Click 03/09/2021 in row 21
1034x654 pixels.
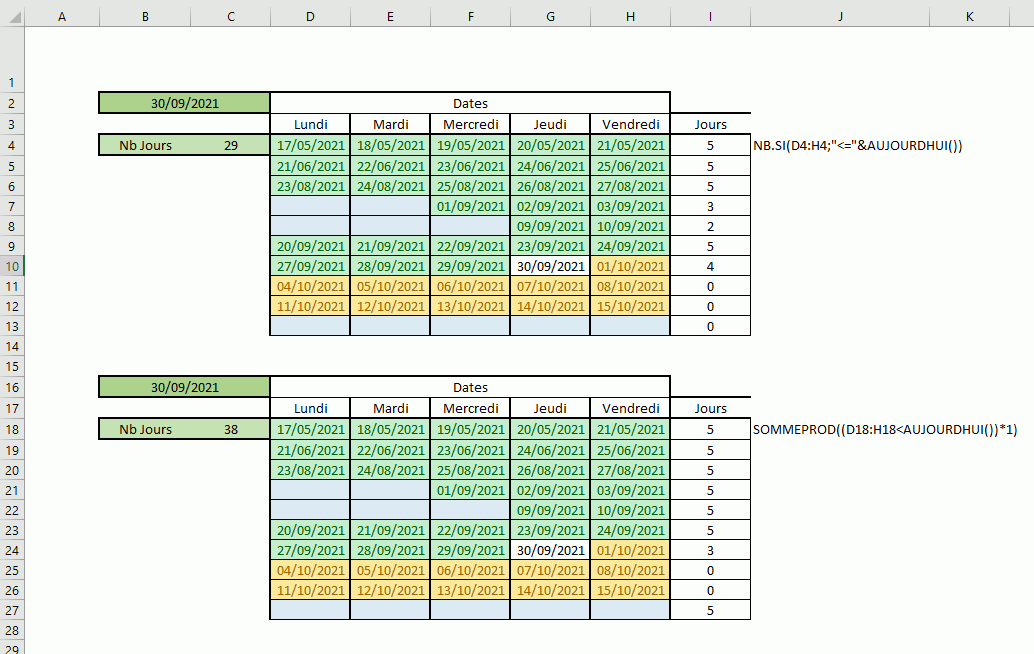pos(630,490)
